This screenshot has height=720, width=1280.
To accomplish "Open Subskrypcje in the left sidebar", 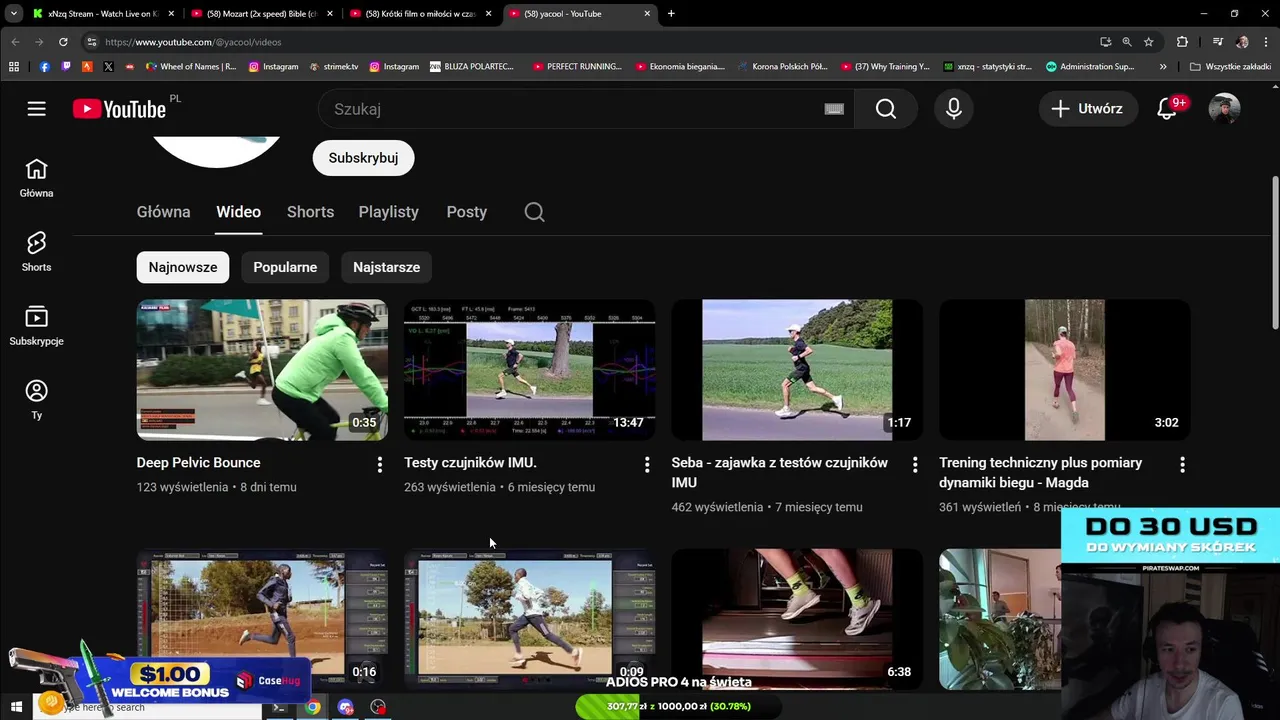I will [x=36, y=327].
